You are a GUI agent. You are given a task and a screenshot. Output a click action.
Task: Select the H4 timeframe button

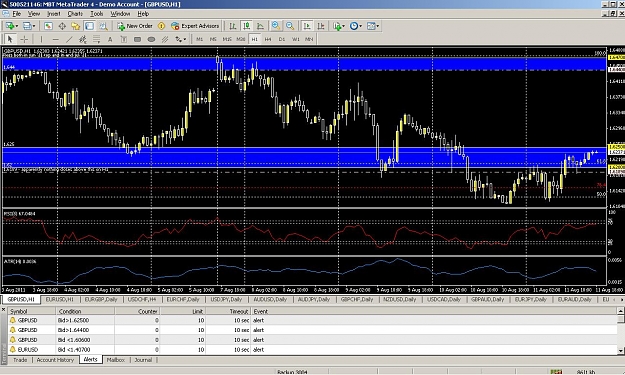point(268,39)
